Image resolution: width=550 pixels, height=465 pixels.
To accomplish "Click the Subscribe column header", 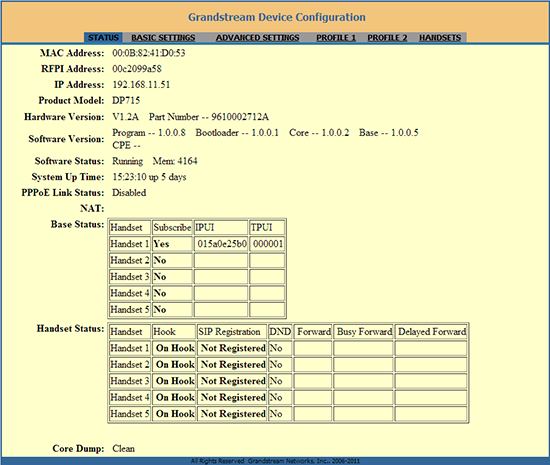I will (x=172, y=228).
